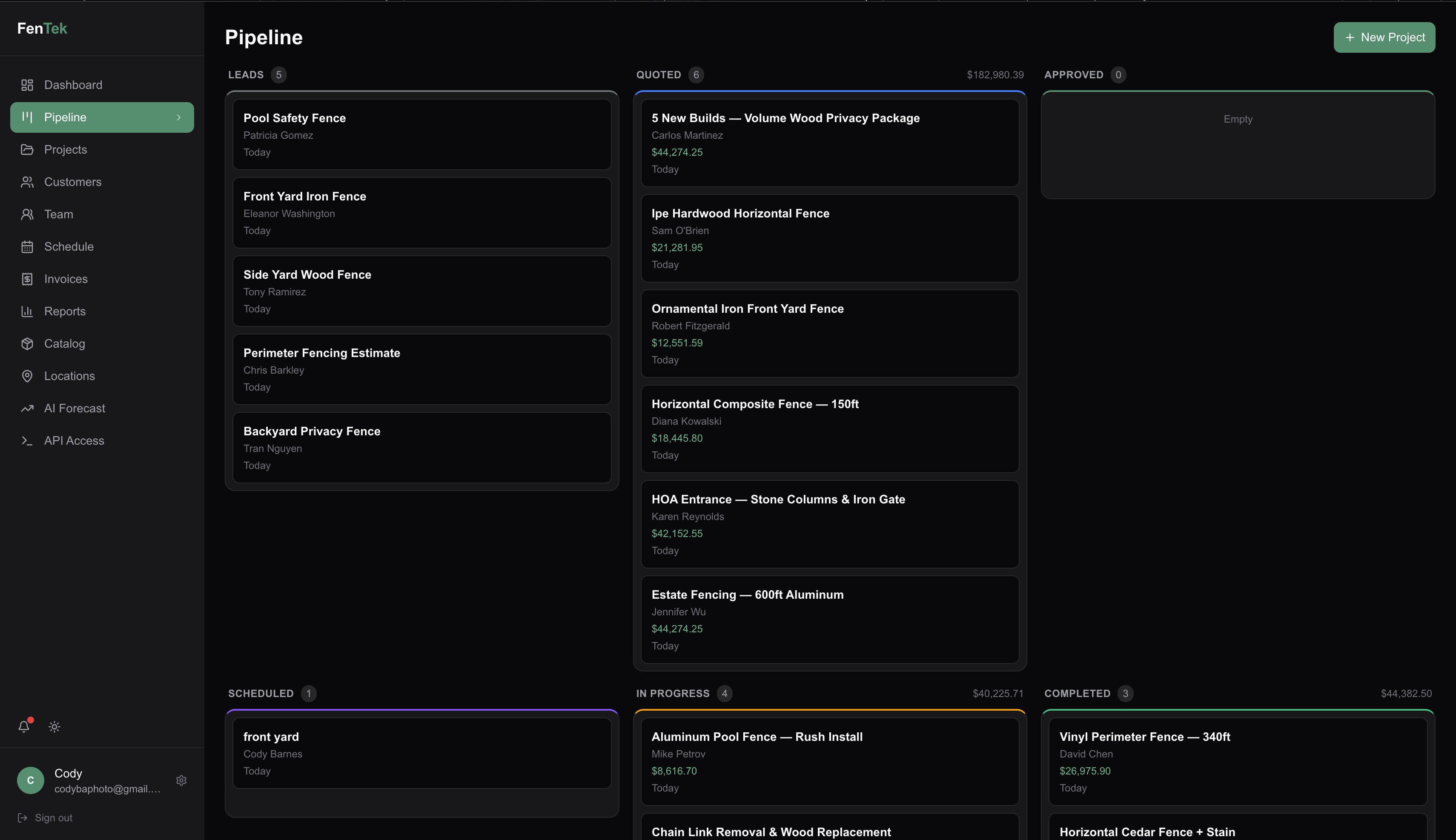Click the Pipeline page heading
The width and height of the screenshot is (1456, 840).
[264, 37]
